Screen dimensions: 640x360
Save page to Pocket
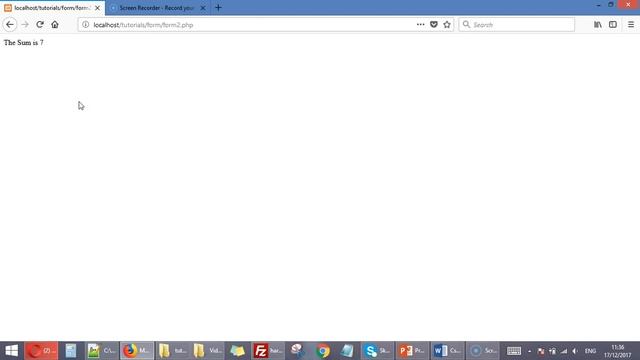click(x=434, y=24)
